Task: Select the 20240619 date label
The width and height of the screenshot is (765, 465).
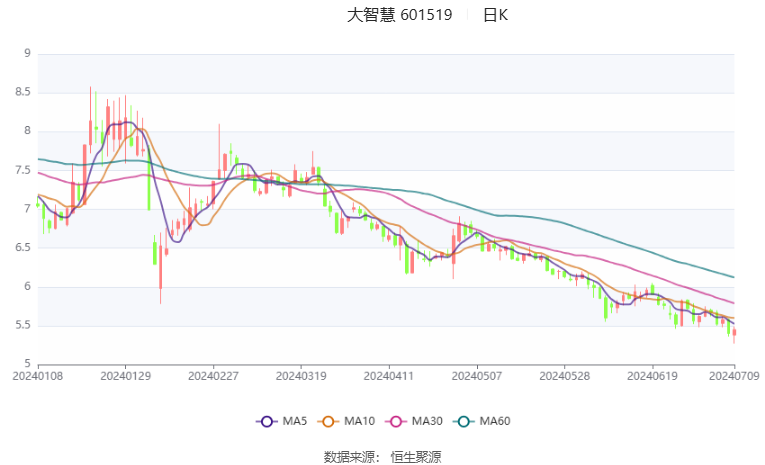Action: (652, 376)
